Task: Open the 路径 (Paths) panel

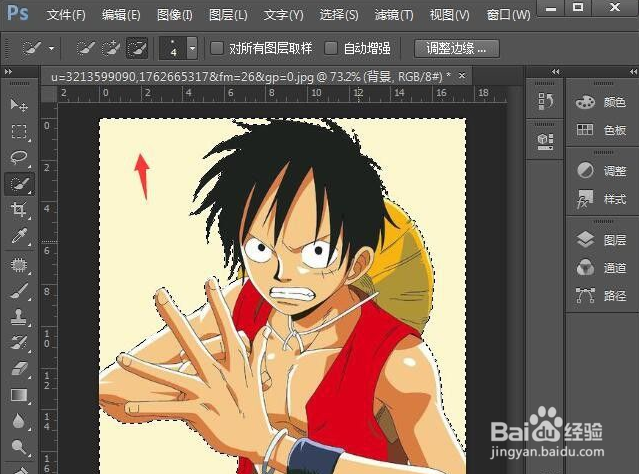Action: (x=601, y=295)
